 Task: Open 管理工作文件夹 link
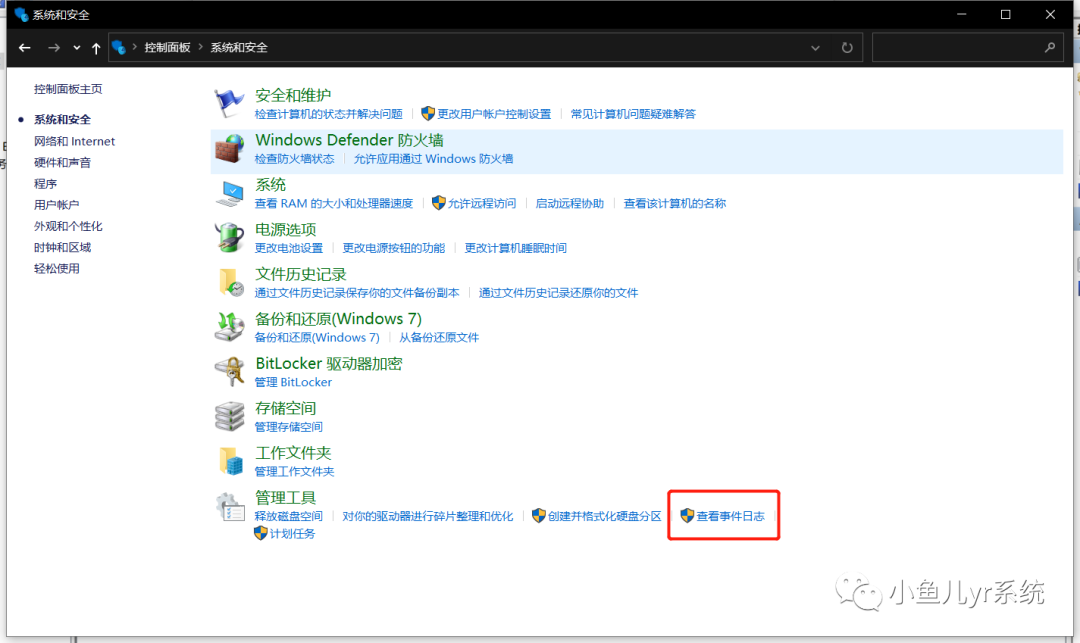pyautogui.click(x=294, y=472)
